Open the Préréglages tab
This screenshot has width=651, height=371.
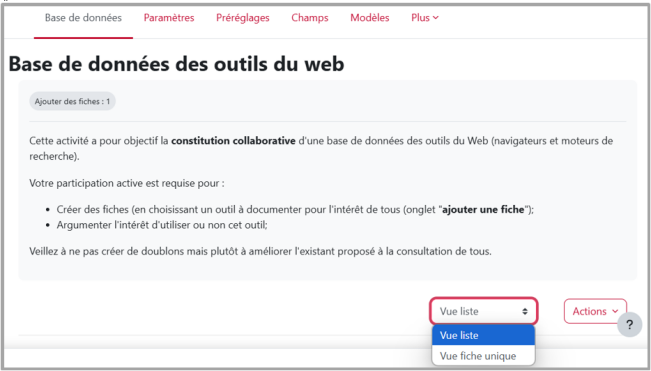coord(243,18)
